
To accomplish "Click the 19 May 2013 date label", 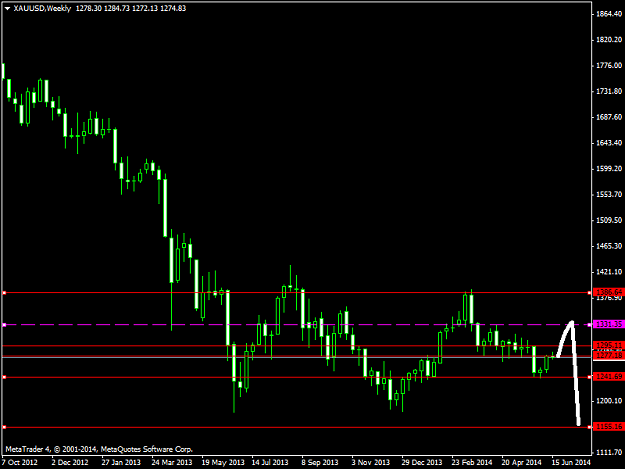I will (x=223, y=462).
